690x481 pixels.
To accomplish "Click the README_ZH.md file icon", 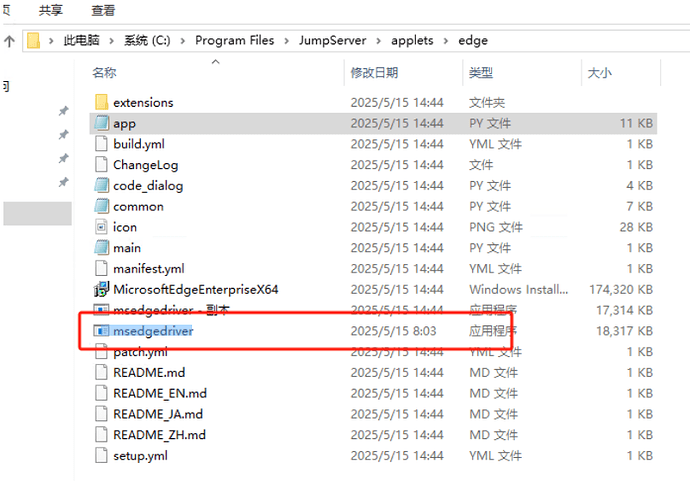I will click(x=101, y=434).
